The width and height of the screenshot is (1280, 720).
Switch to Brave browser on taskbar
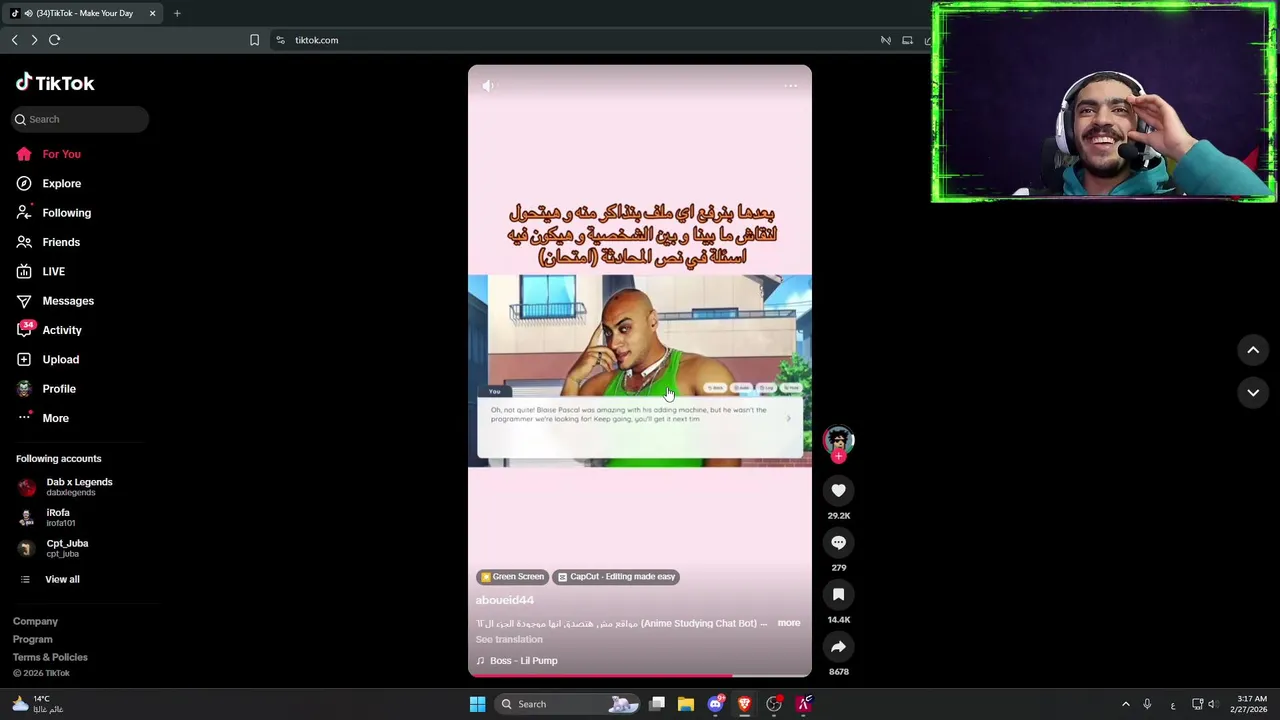pos(744,704)
